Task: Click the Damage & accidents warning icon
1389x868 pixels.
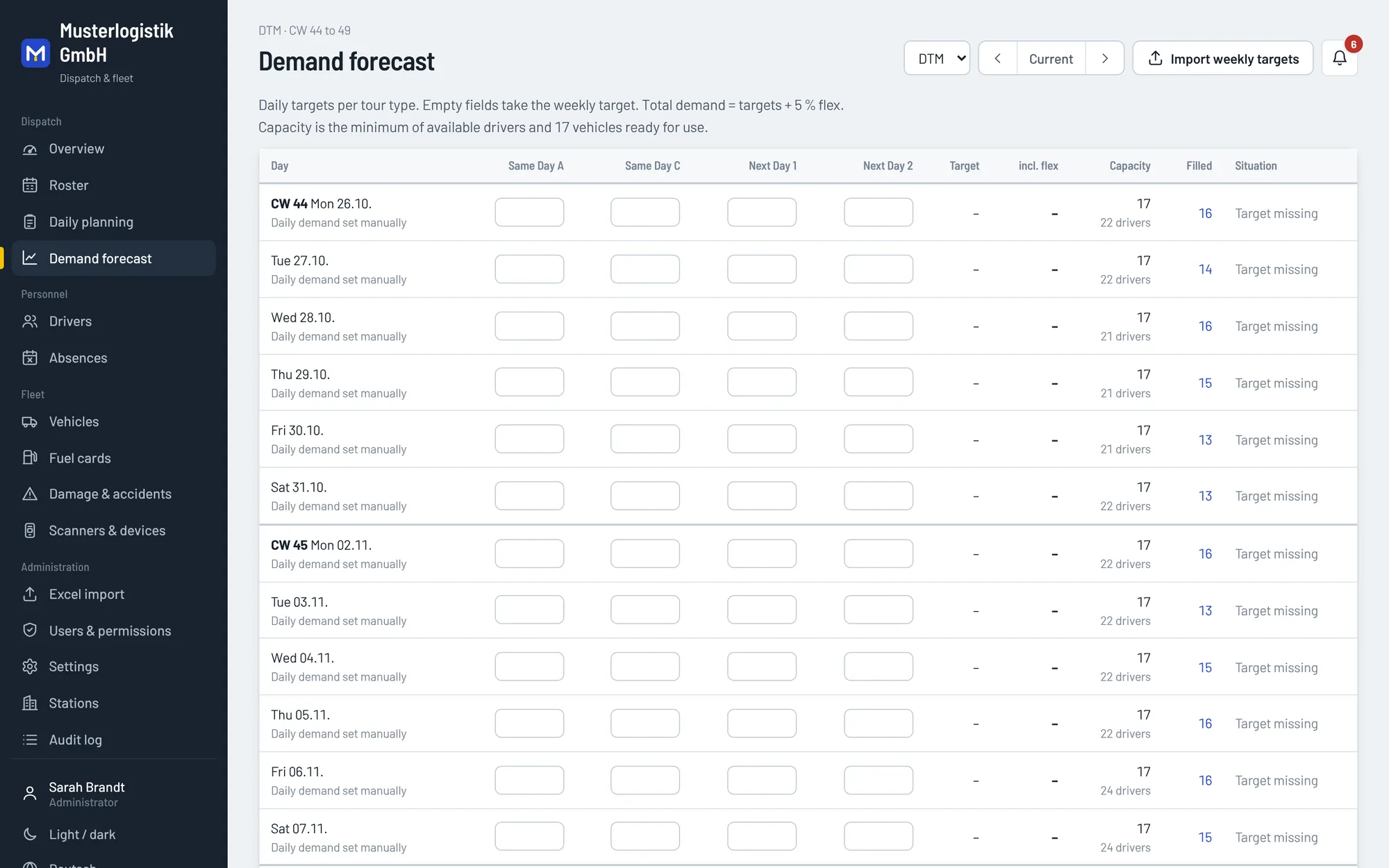Action: pyautogui.click(x=30, y=494)
